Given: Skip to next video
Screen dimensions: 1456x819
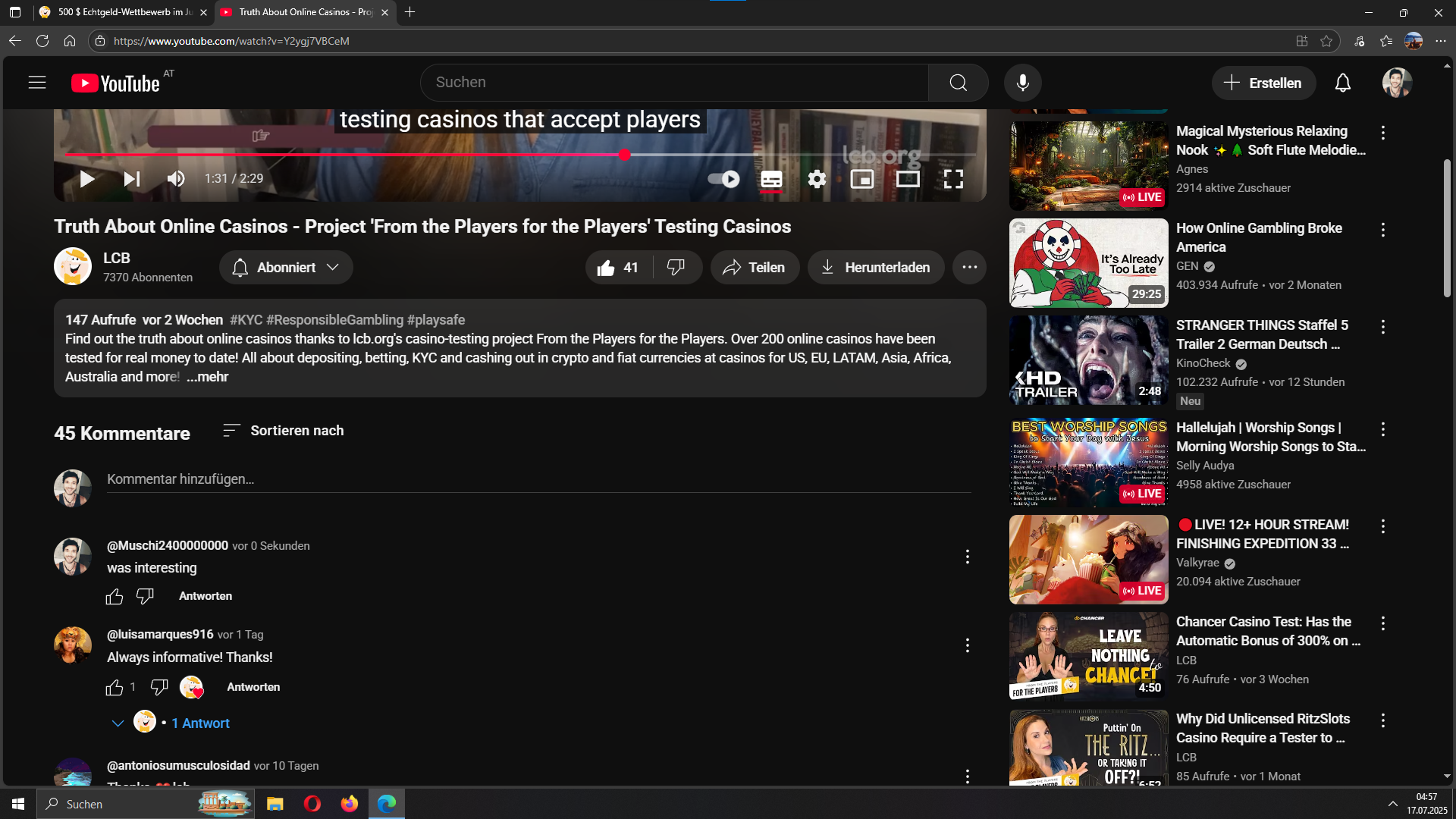Looking at the screenshot, I should pos(132,179).
